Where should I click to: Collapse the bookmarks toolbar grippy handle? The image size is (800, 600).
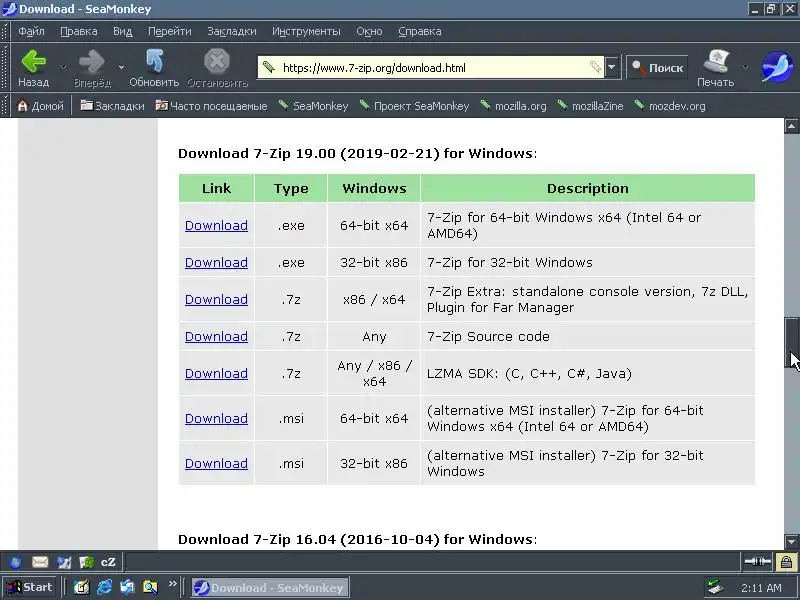[5, 106]
